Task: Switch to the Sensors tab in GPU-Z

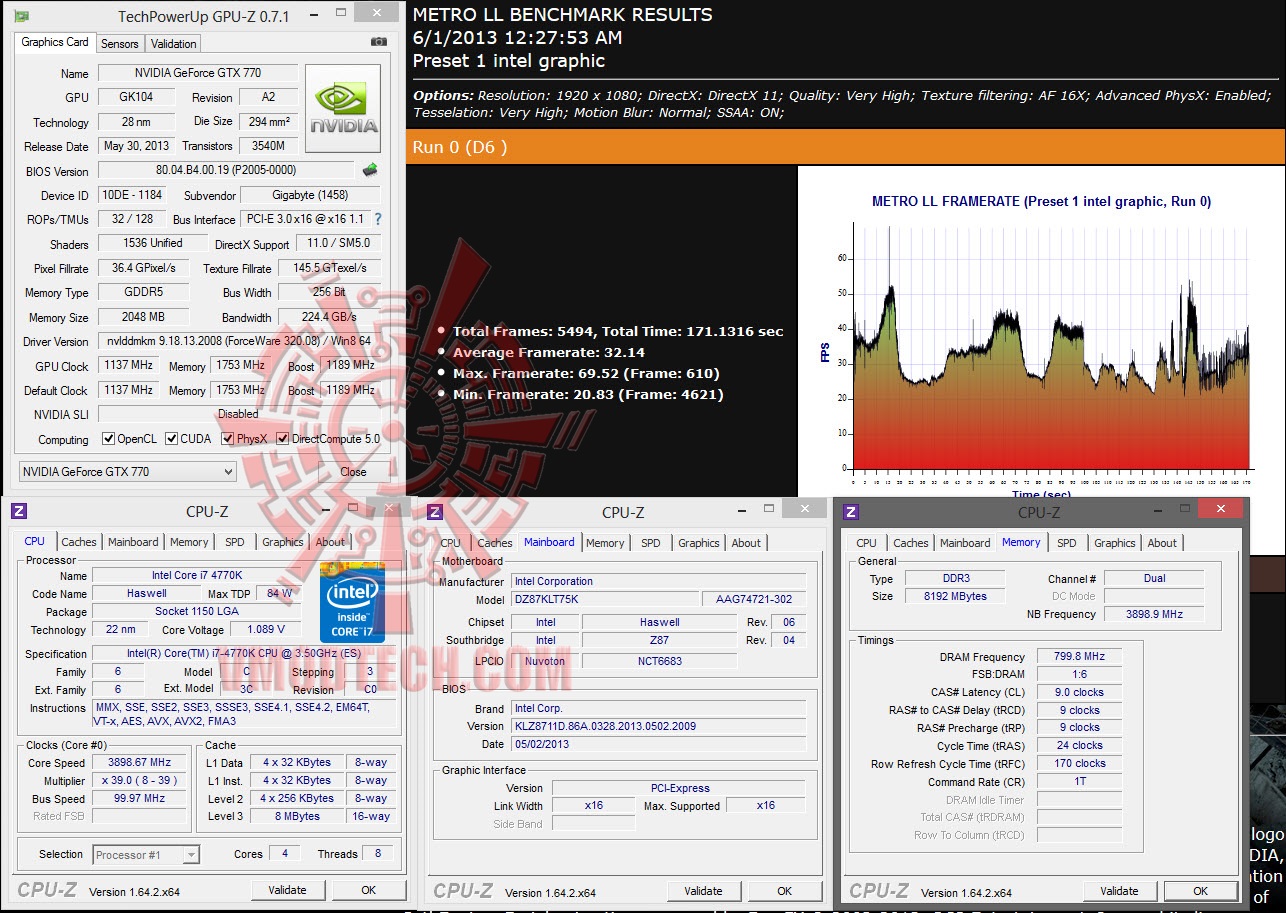Action: coord(120,44)
